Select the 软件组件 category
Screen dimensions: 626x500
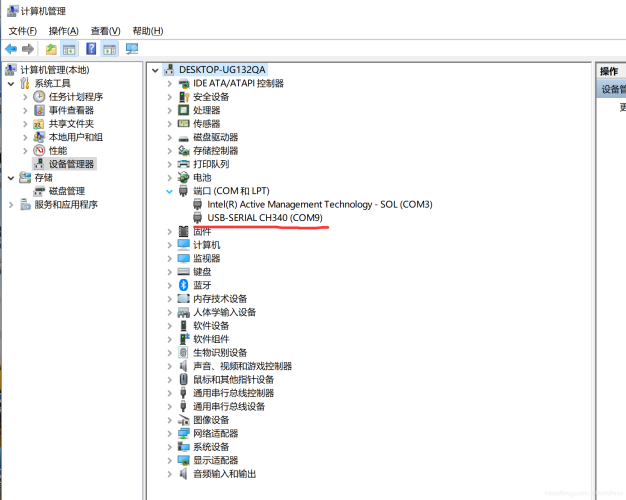point(211,339)
